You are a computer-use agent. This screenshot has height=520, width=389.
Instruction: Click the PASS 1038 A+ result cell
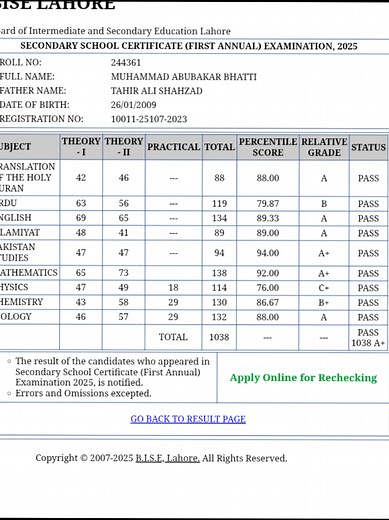(368, 337)
